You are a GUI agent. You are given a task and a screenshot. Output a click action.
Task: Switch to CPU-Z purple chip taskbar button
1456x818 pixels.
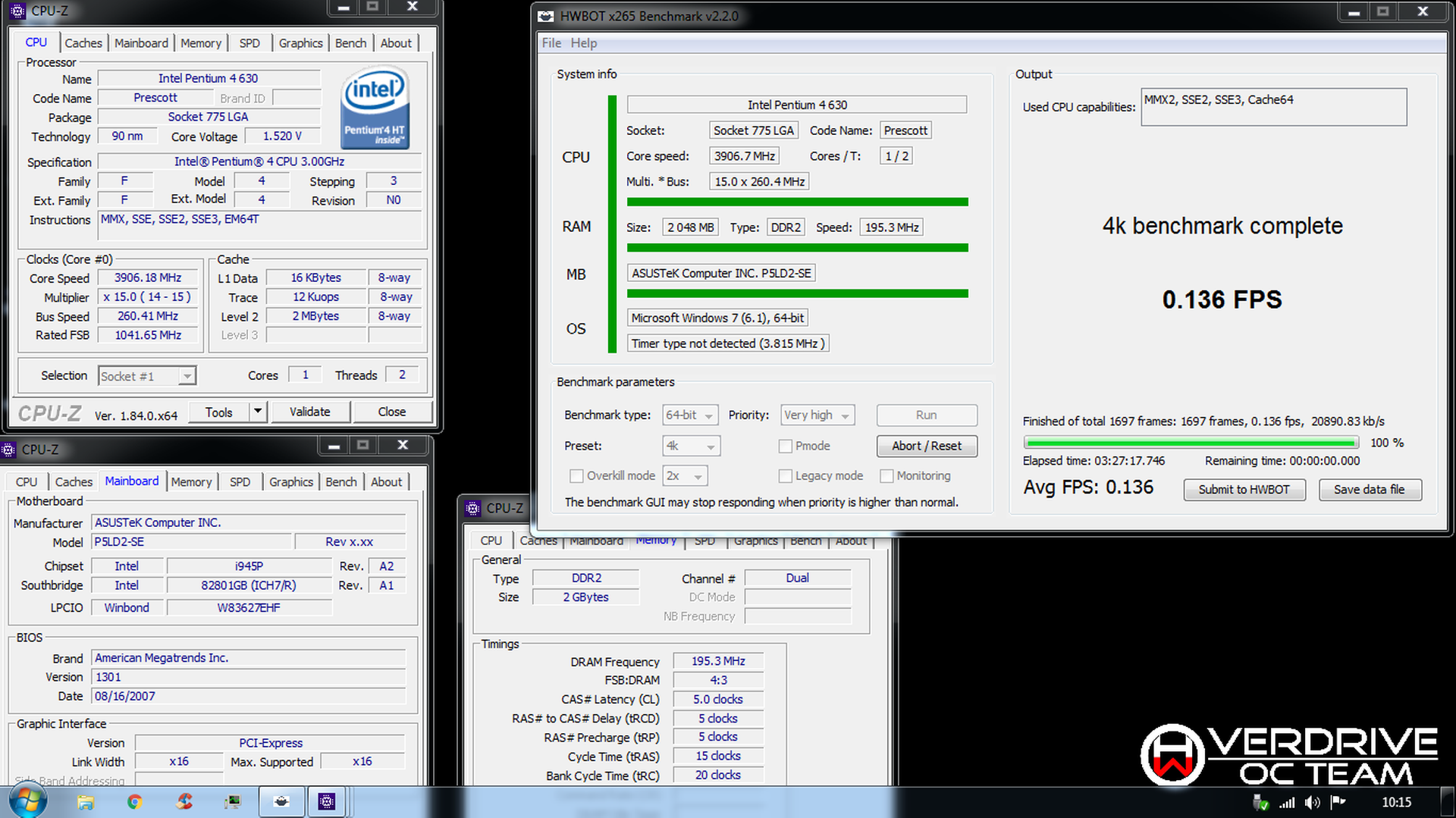(x=327, y=802)
